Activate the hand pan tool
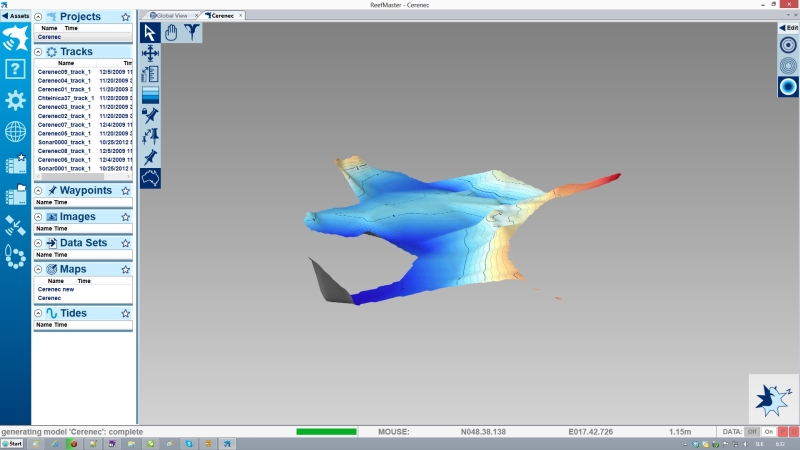The image size is (800, 450). click(171, 32)
